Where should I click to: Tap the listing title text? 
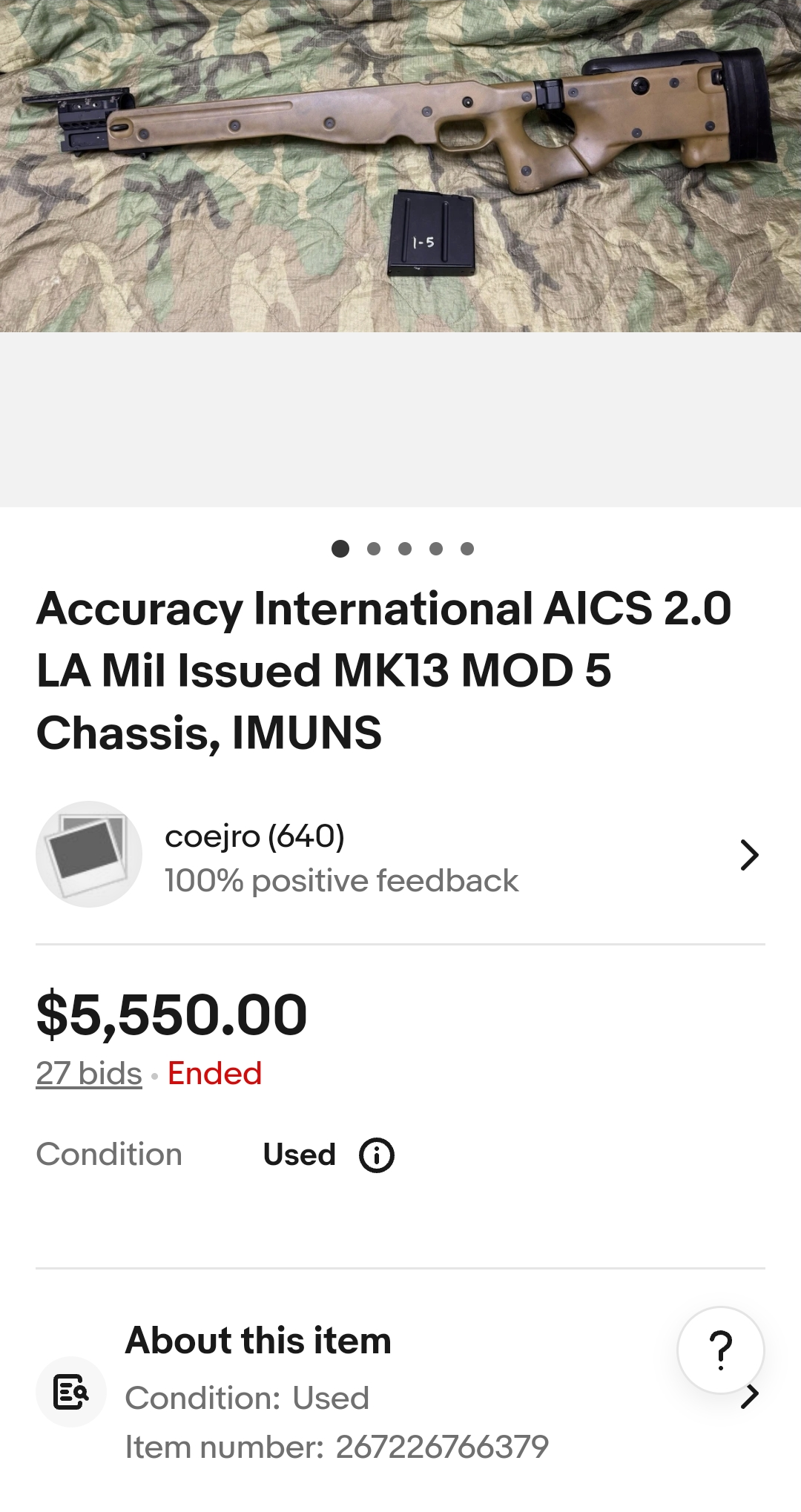click(384, 670)
